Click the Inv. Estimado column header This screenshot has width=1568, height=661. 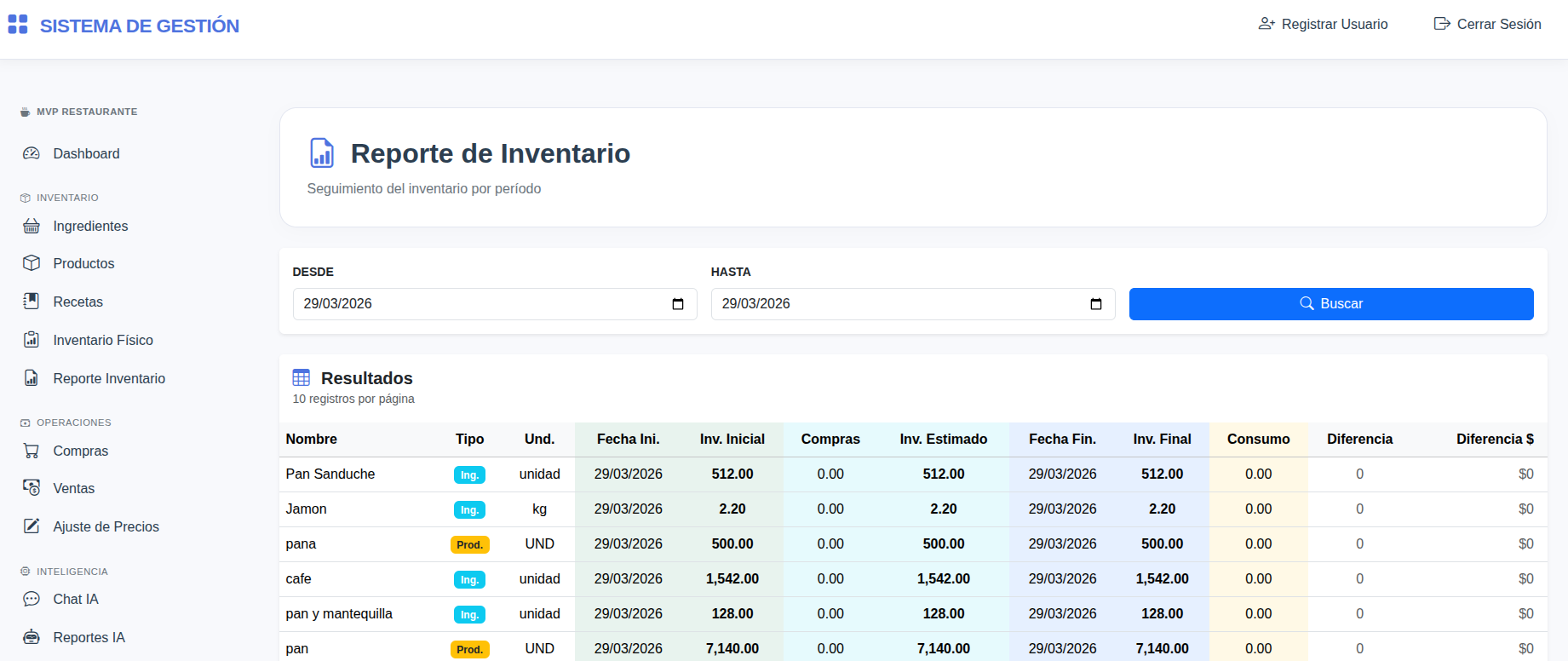(943, 439)
